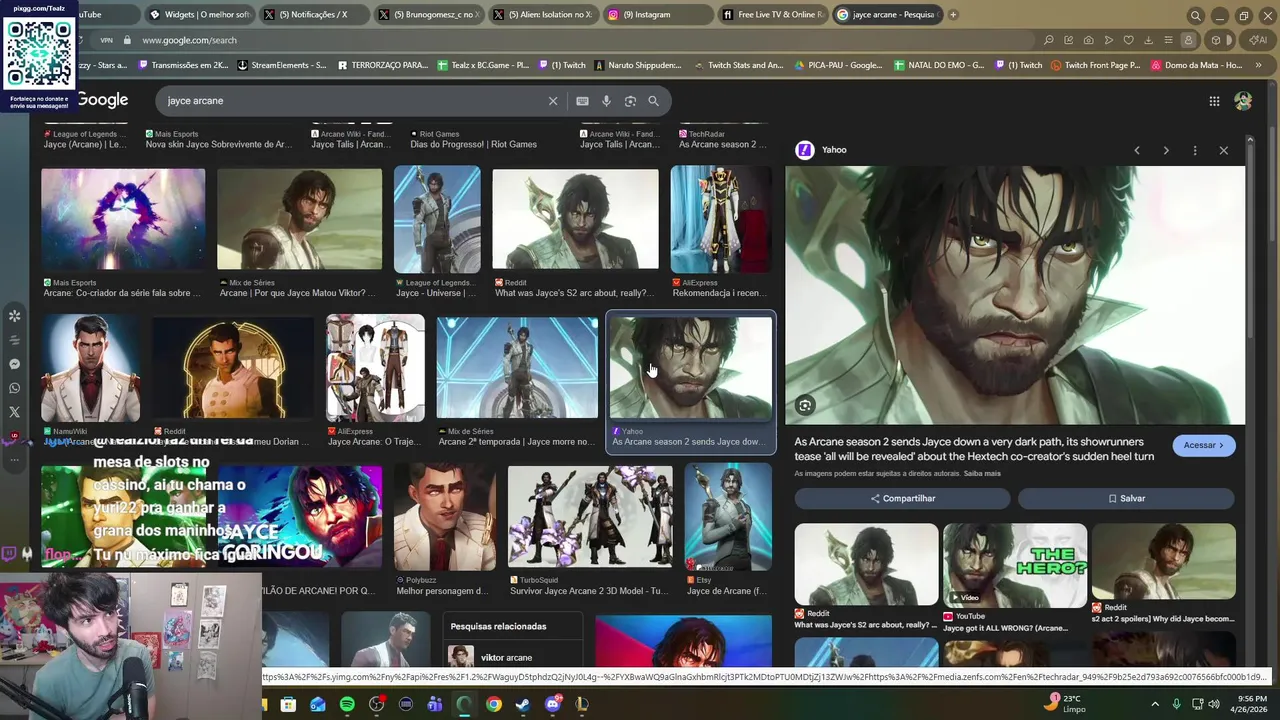
Task: Click the Acessar button
Action: [1204, 445]
